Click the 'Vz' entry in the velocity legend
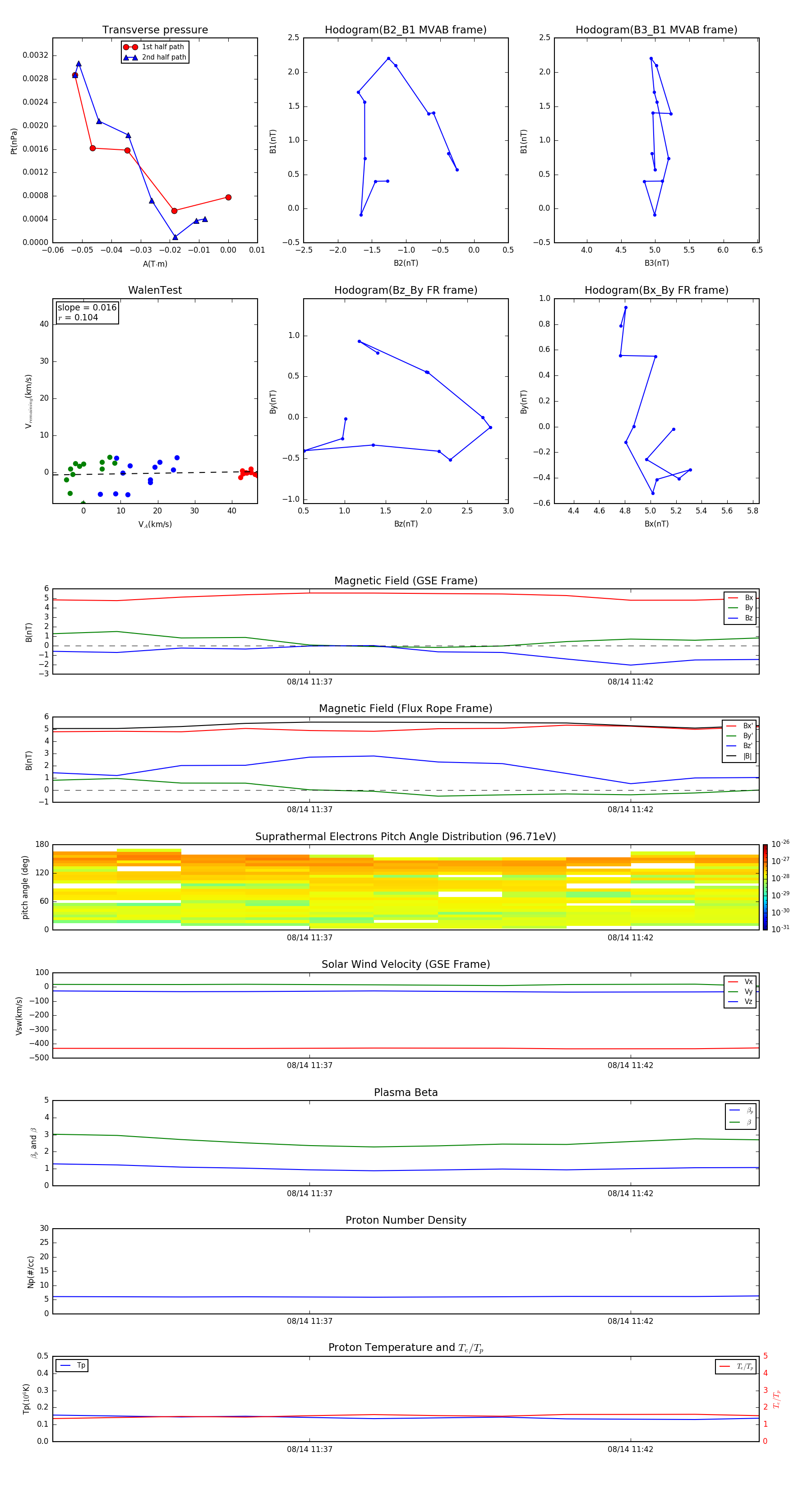 coord(741,1001)
